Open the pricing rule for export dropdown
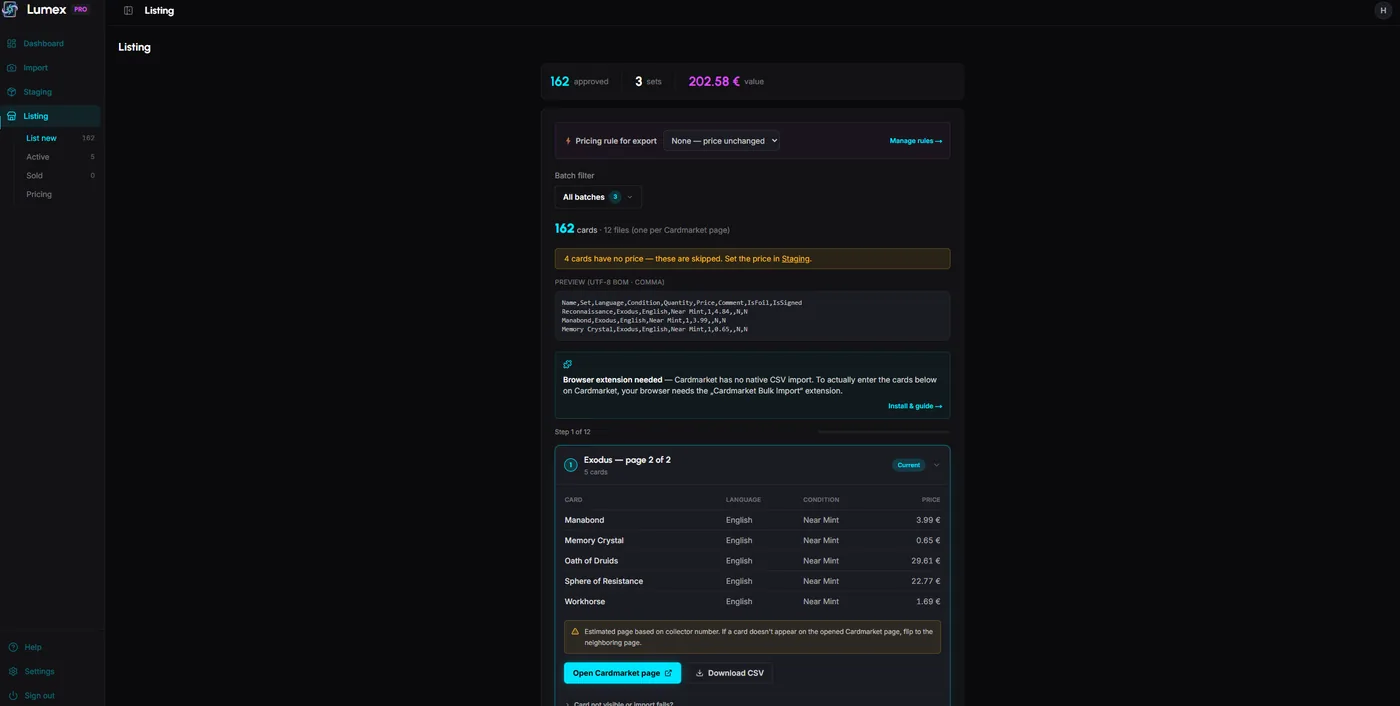Viewport: 1400px width, 706px height. pyautogui.click(x=721, y=141)
